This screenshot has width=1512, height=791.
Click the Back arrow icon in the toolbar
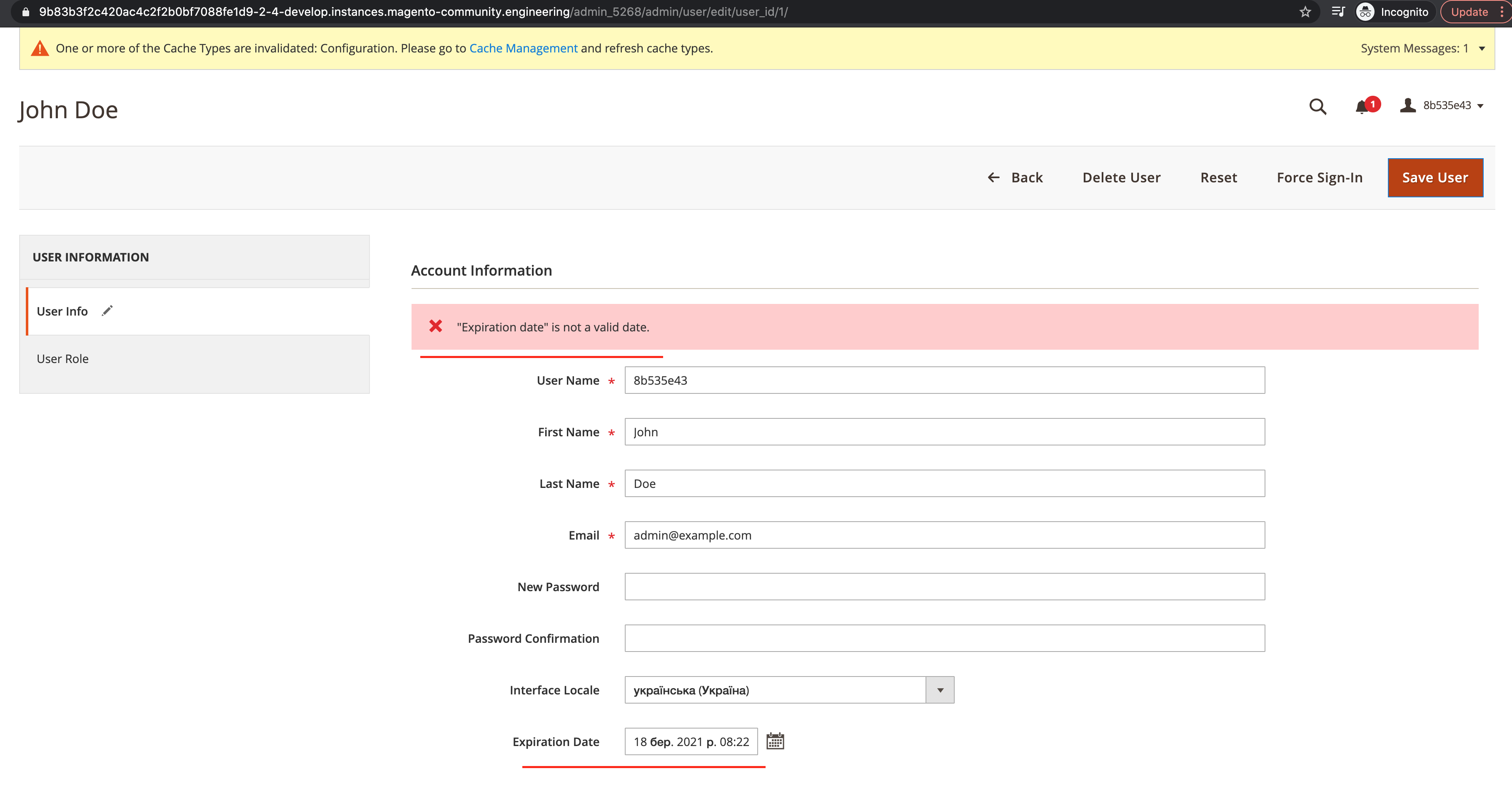[994, 177]
